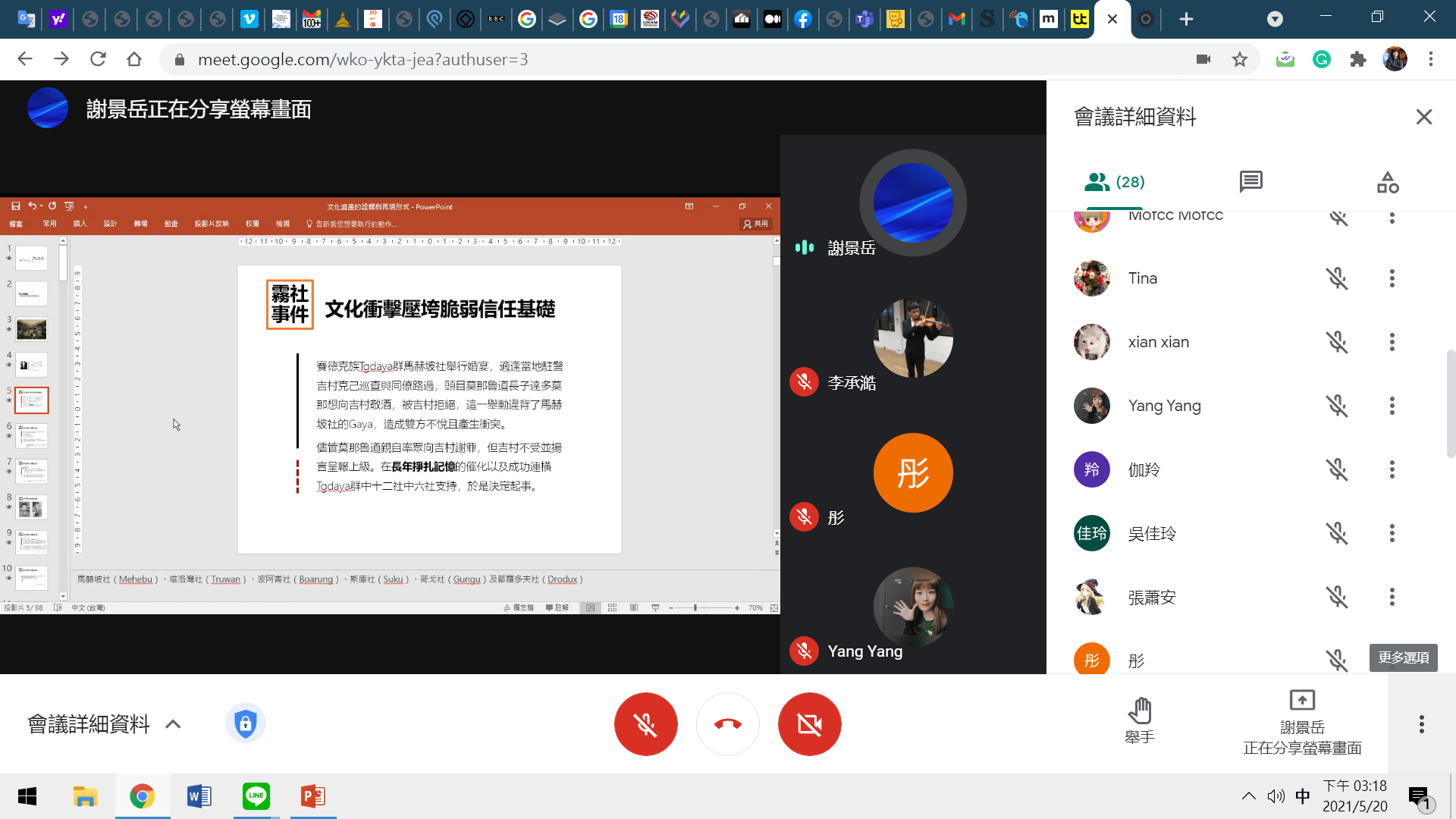Viewport: 1456px width, 819px height.
Task: Toggle camera on/off button
Action: [x=809, y=724]
